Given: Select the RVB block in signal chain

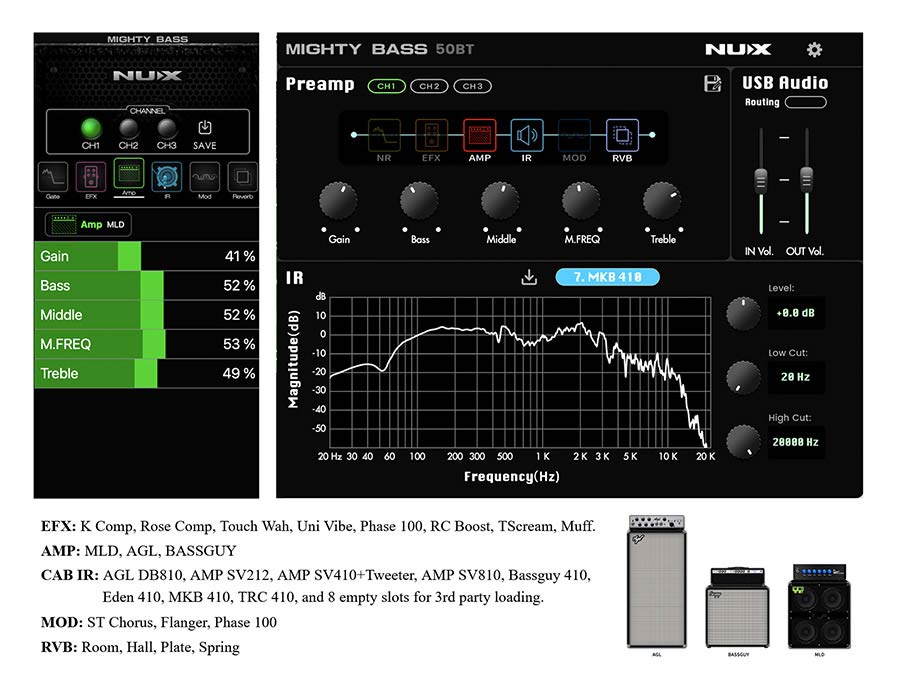Looking at the screenshot, I should pyautogui.click(x=622, y=135).
